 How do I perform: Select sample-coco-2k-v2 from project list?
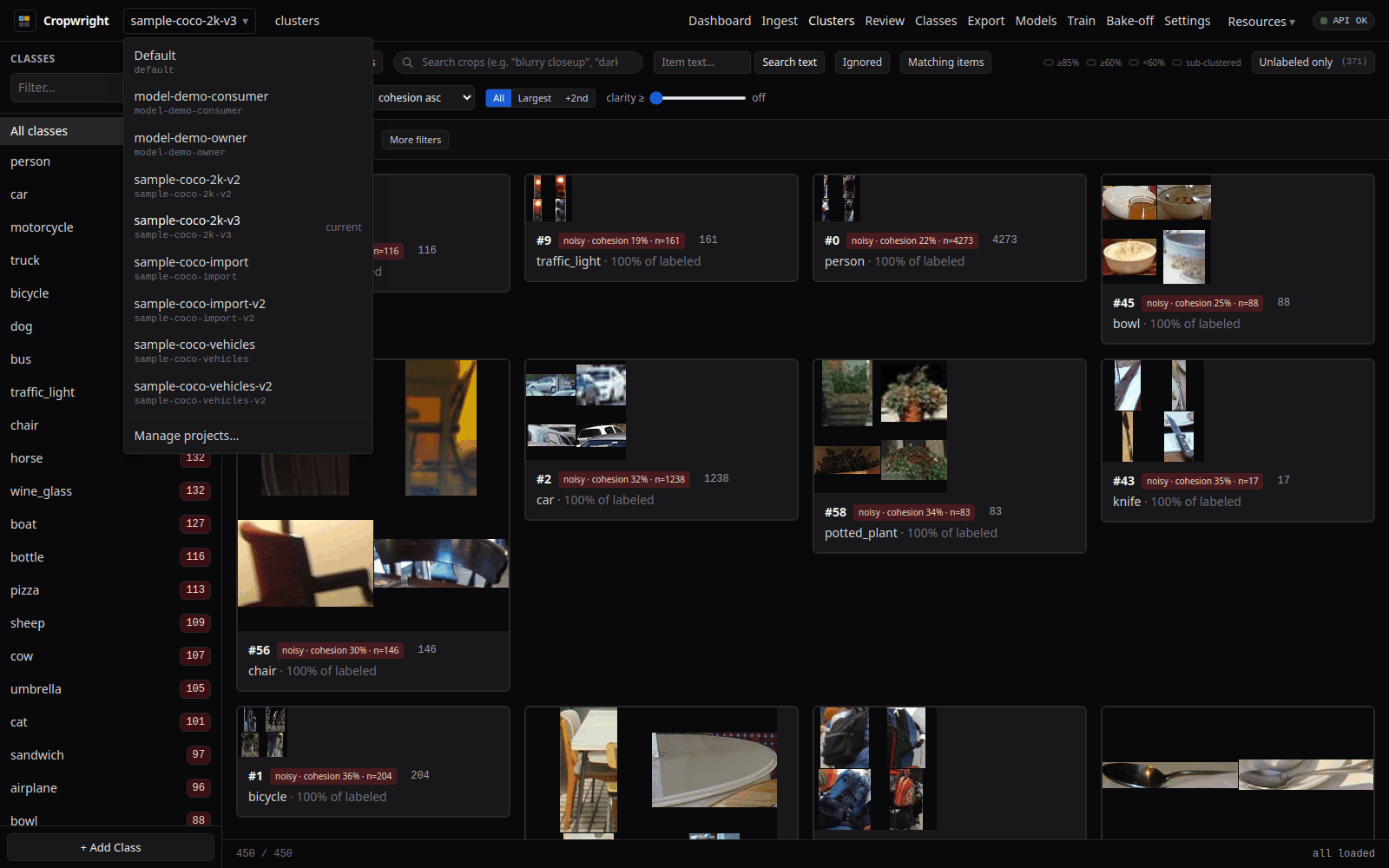tap(248, 185)
